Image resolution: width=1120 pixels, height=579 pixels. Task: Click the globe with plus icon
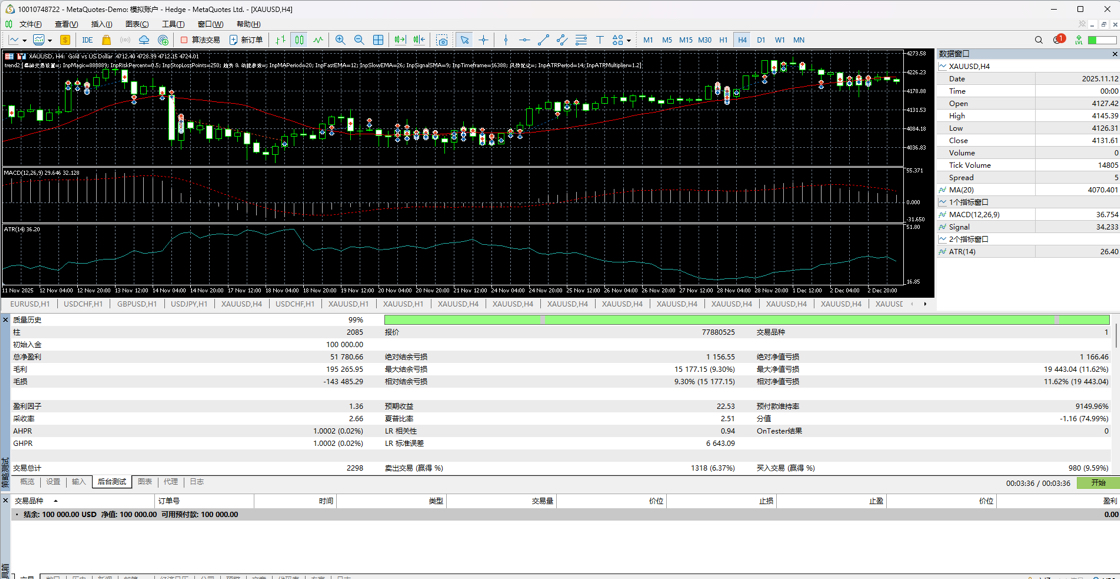163,40
